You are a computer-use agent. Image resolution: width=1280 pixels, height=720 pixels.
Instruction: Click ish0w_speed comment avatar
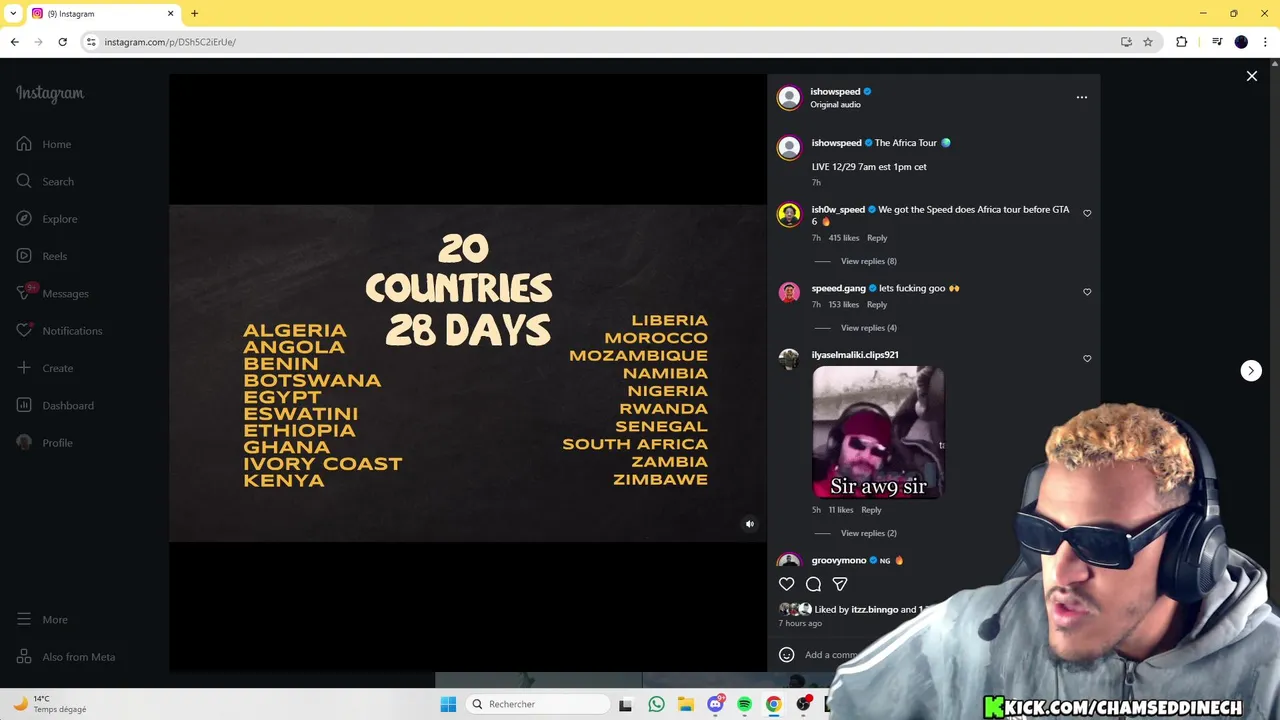789,215
